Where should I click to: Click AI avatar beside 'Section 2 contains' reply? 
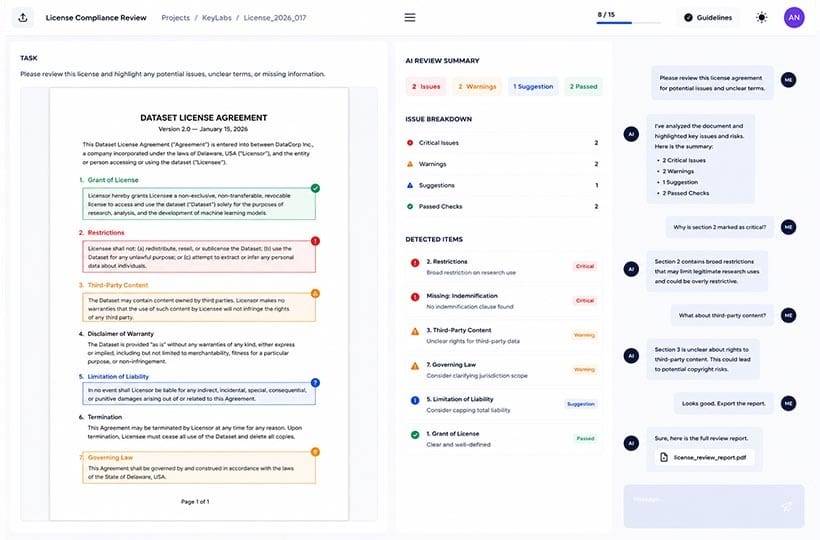click(631, 269)
